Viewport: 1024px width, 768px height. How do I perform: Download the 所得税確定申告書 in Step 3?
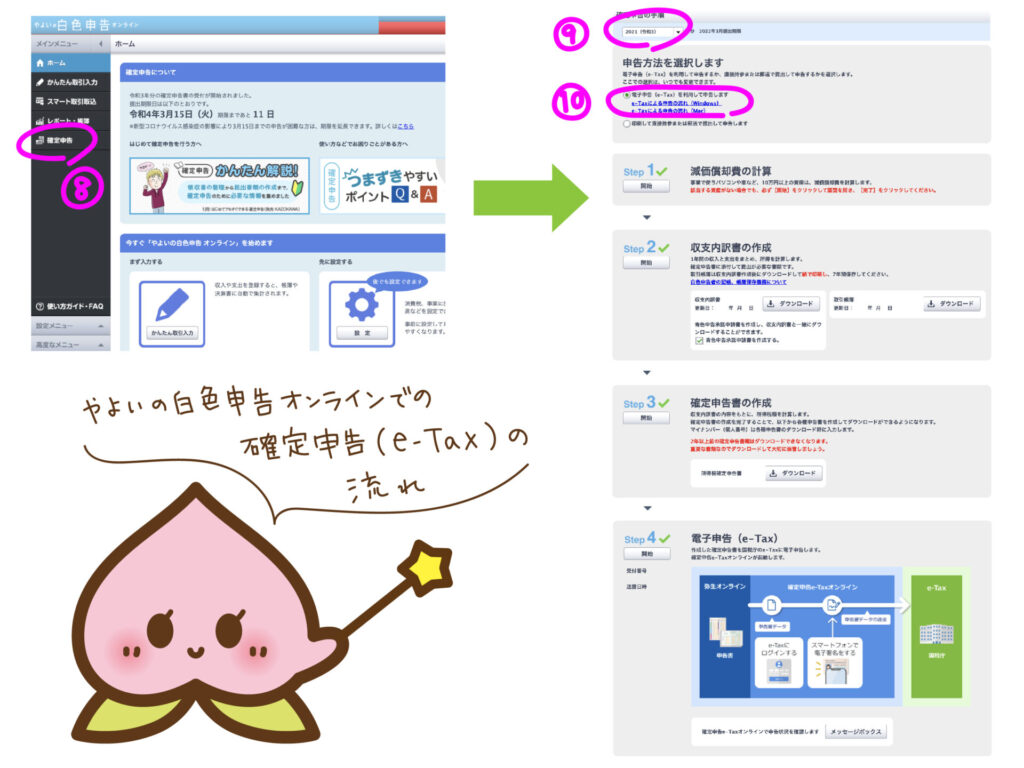click(x=793, y=473)
